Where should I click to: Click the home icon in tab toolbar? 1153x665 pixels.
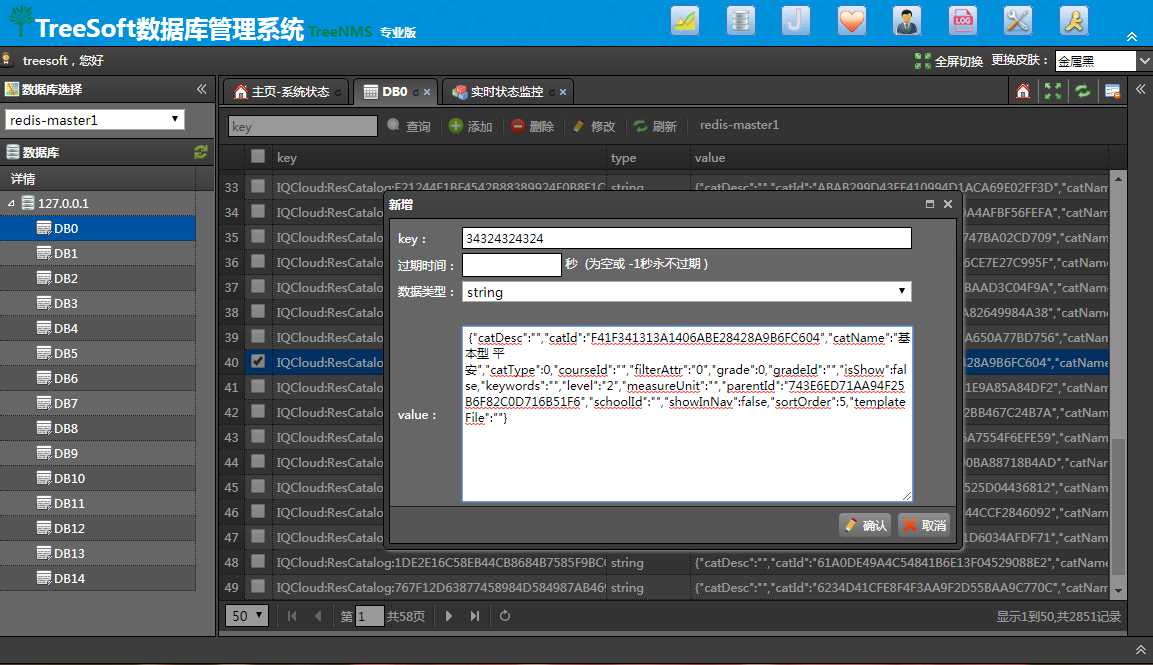click(1023, 91)
